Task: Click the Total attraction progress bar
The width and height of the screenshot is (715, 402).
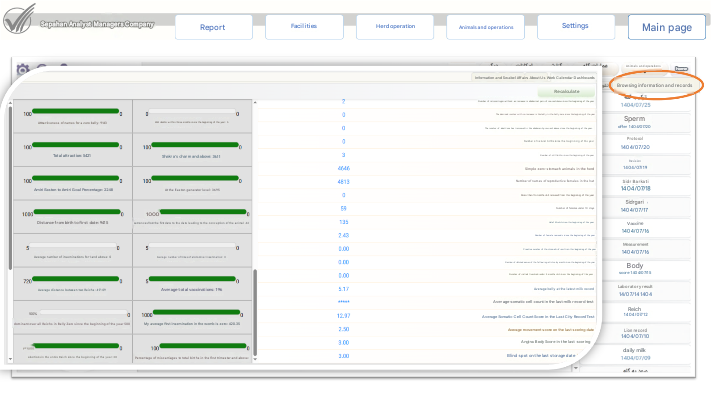Action: point(75,145)
